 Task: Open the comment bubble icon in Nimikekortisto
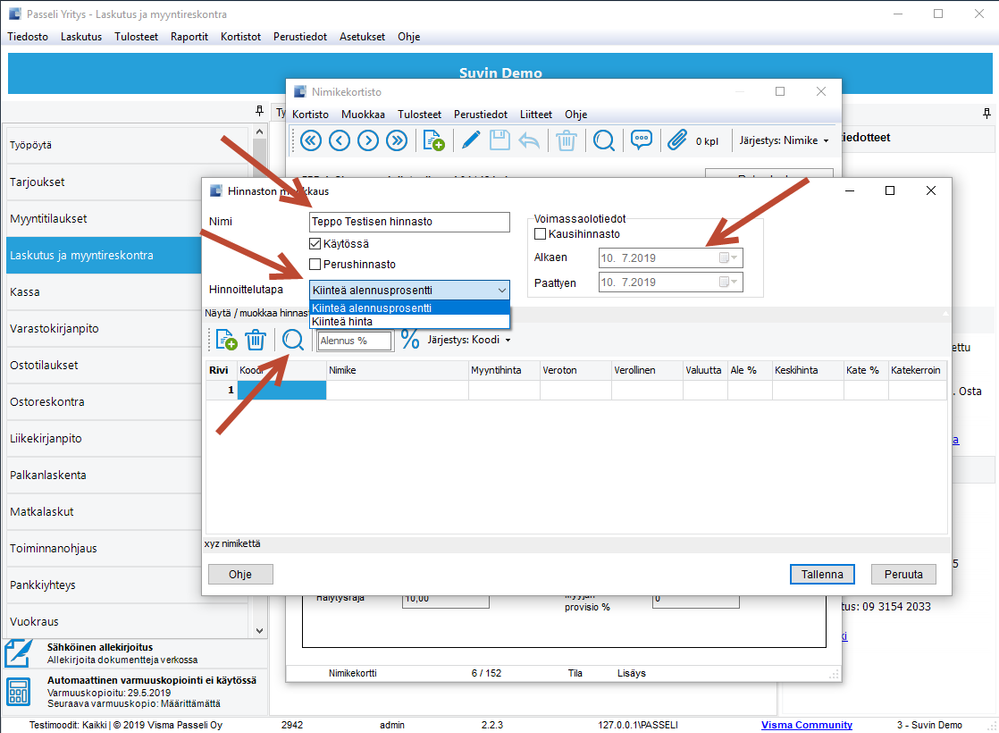click(x=641, y=140)
